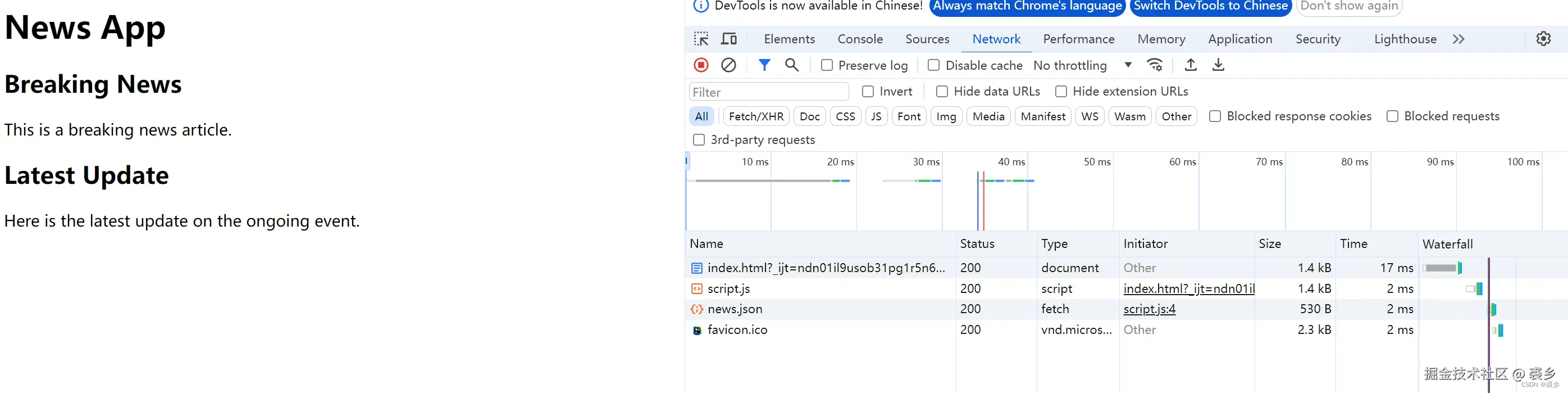
Task: Toggle the device toolbar icon
Action: pyautogui.click(x=728, y=39)
